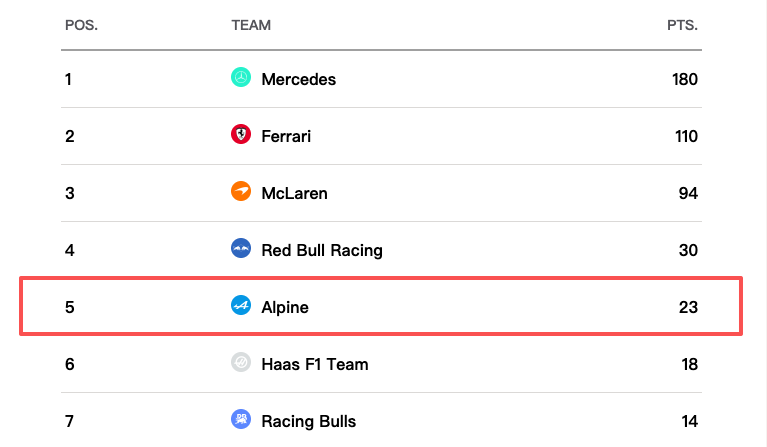This screenshot has height=447, width=767.
Task: Open the Haas F1 Team link
Action: pos(315,364)
